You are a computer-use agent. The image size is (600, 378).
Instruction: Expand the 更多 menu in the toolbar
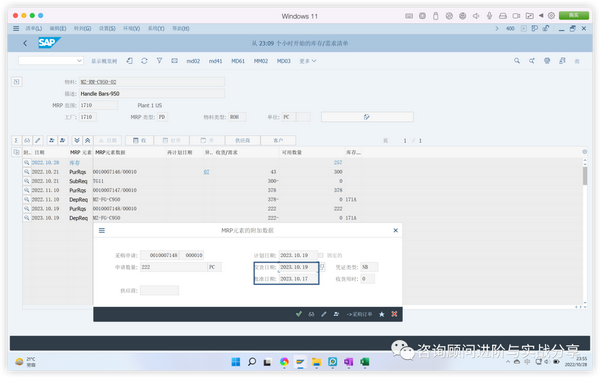click(x=308, y=61)
